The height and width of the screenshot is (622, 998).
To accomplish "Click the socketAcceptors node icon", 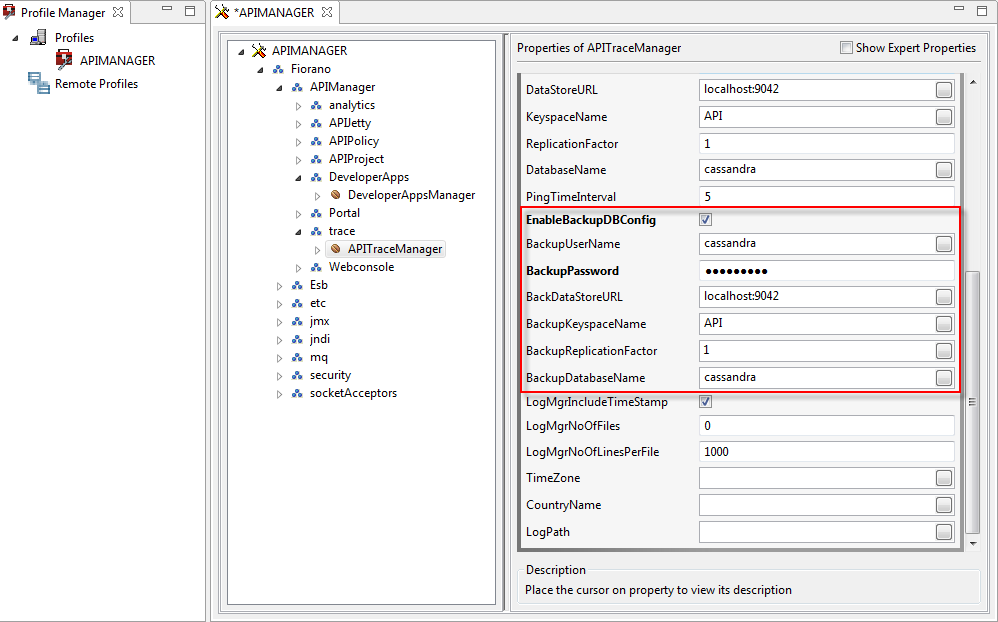I will click(297, 393).
